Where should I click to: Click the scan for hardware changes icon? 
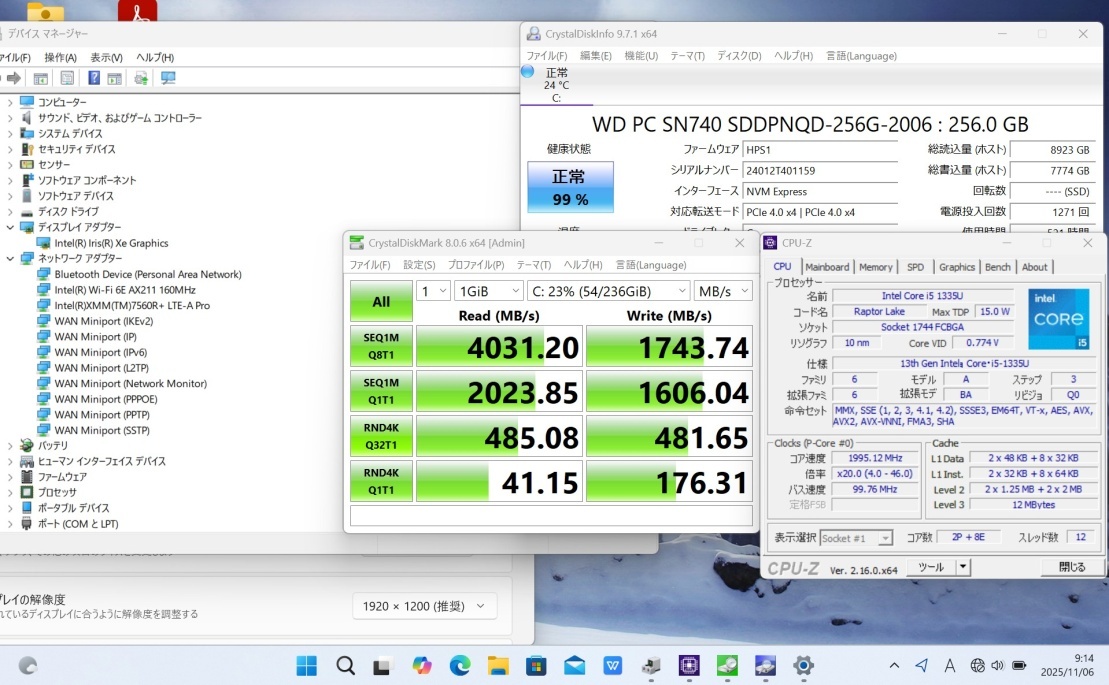pyautogui.click(x=168, y=78)
